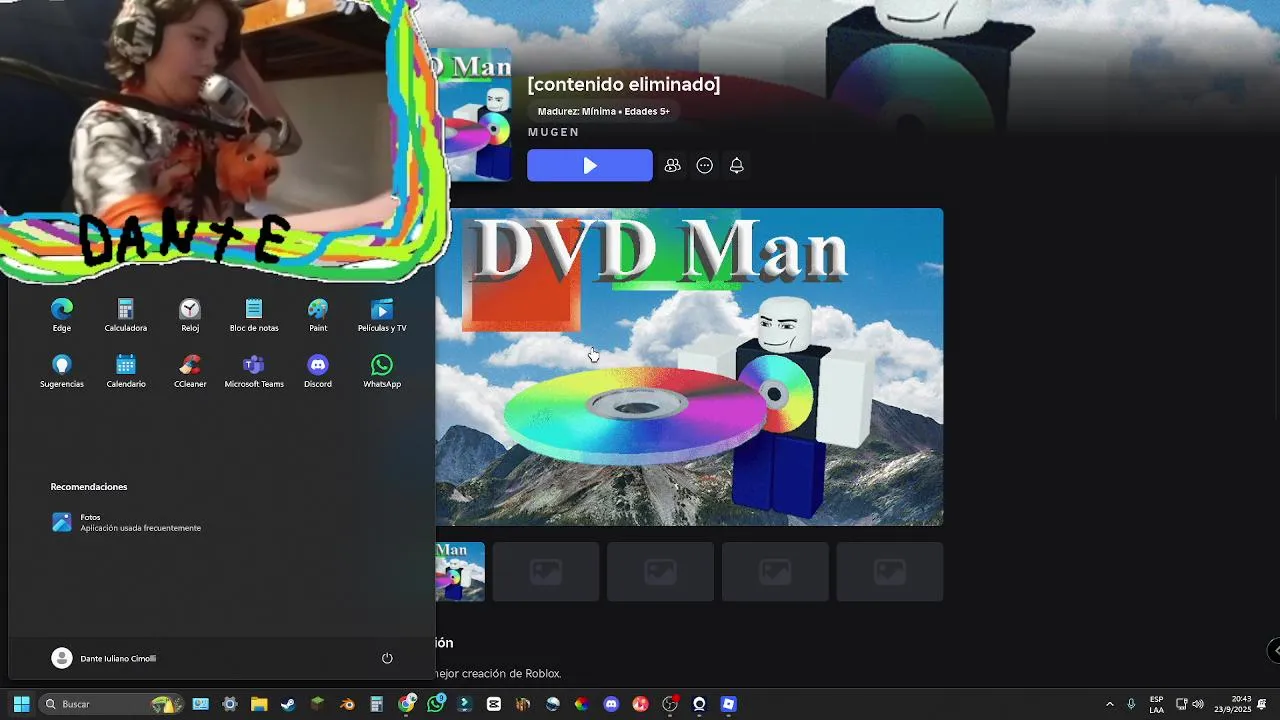Select the first DVD Man carousel thumbnail

tap(460, 572)
